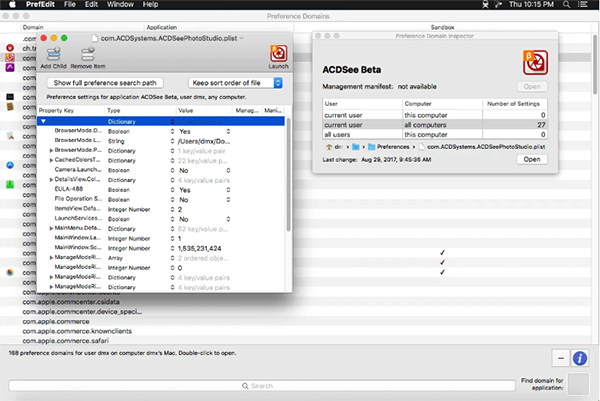Click the ACDSee Beta icon in the inspector
This screenshot has width=600, height=401.
click(535, 62)
